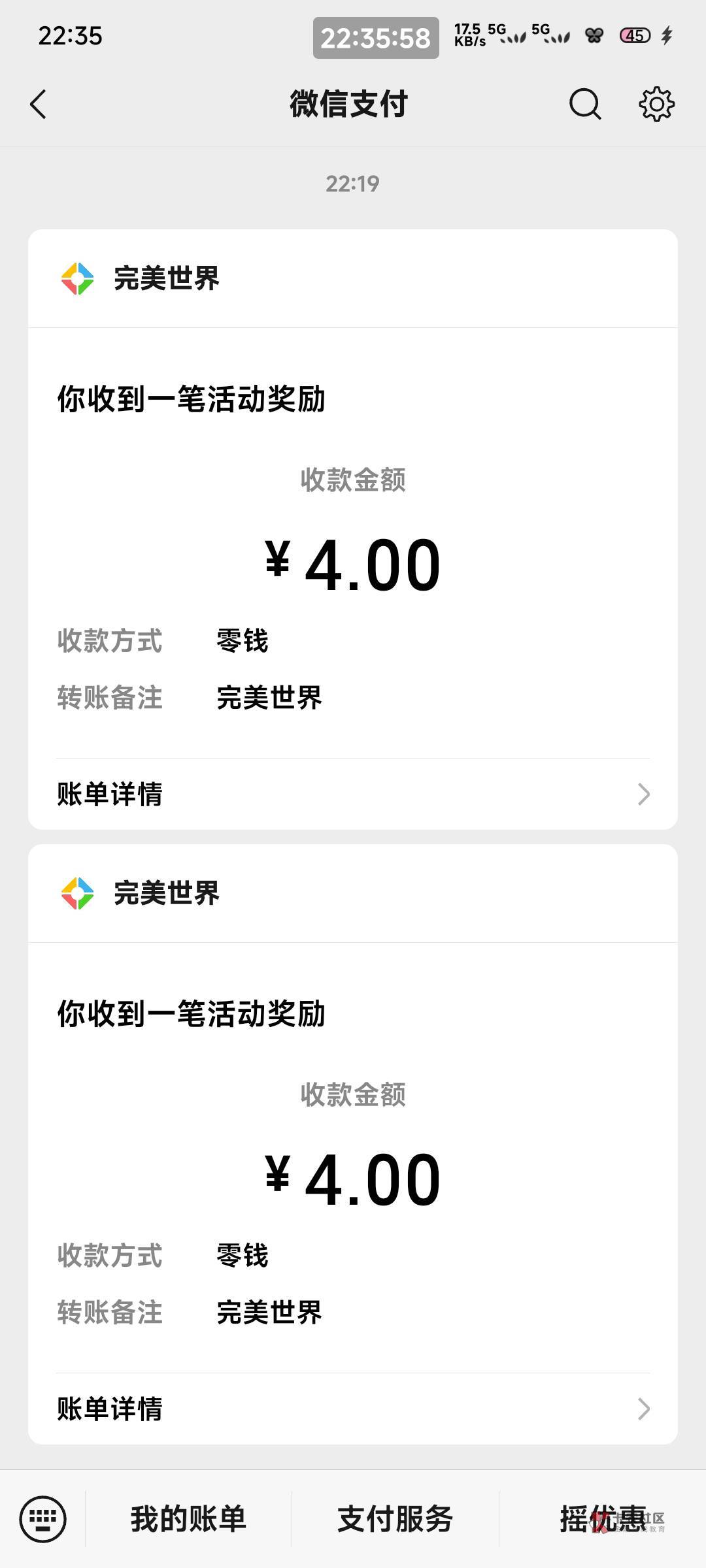Viewport: 706px width, 1568px height.
Task: Open 摇优惠 bottom menu
Action: pos(603,1518)
